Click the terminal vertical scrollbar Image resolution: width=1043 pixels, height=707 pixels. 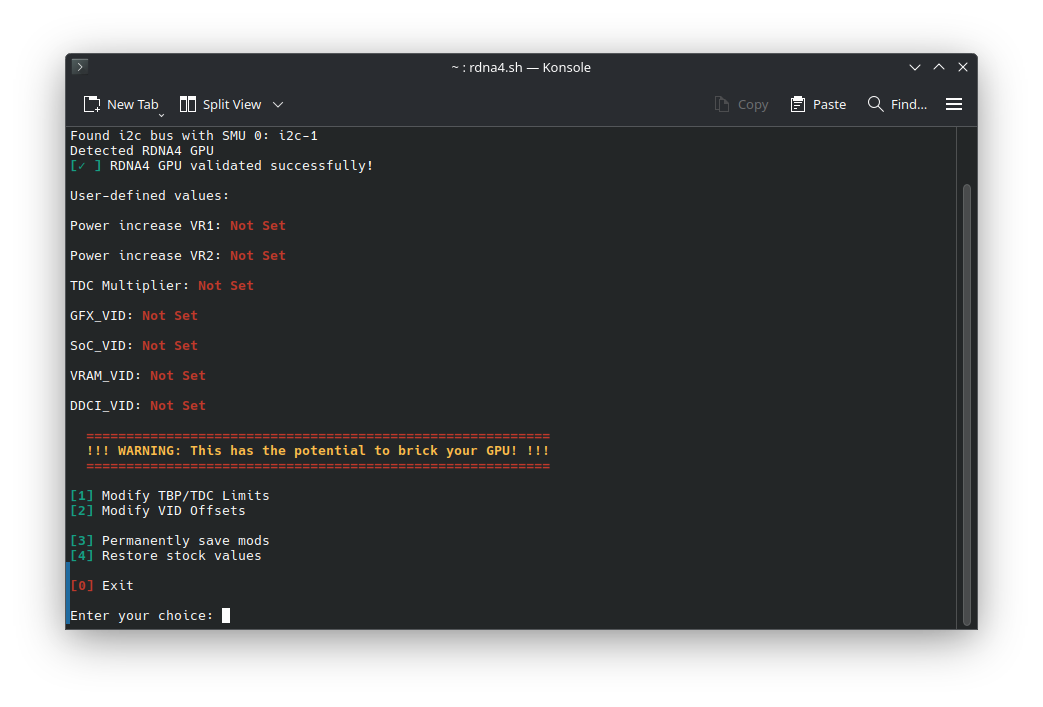pos(966,400)
